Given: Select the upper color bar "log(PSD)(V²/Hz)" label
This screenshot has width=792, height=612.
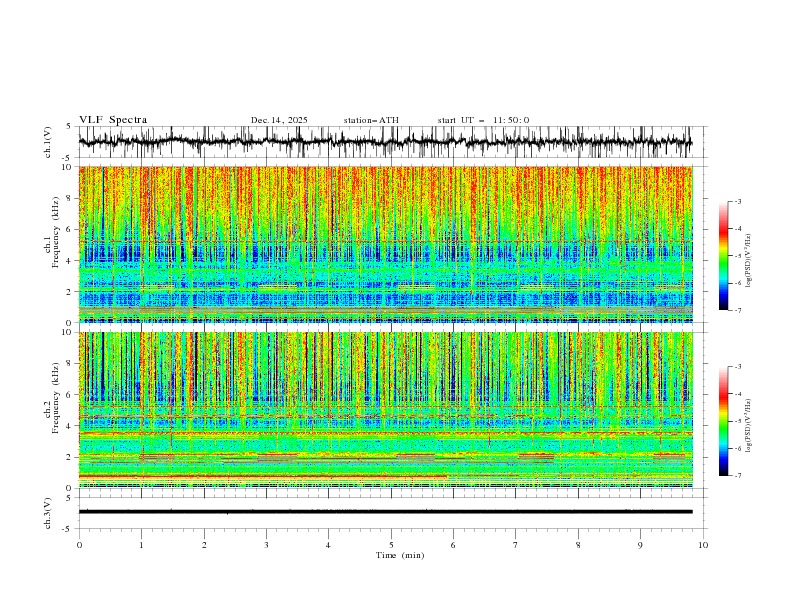Looking at the screenshot, I should point(748,261).
